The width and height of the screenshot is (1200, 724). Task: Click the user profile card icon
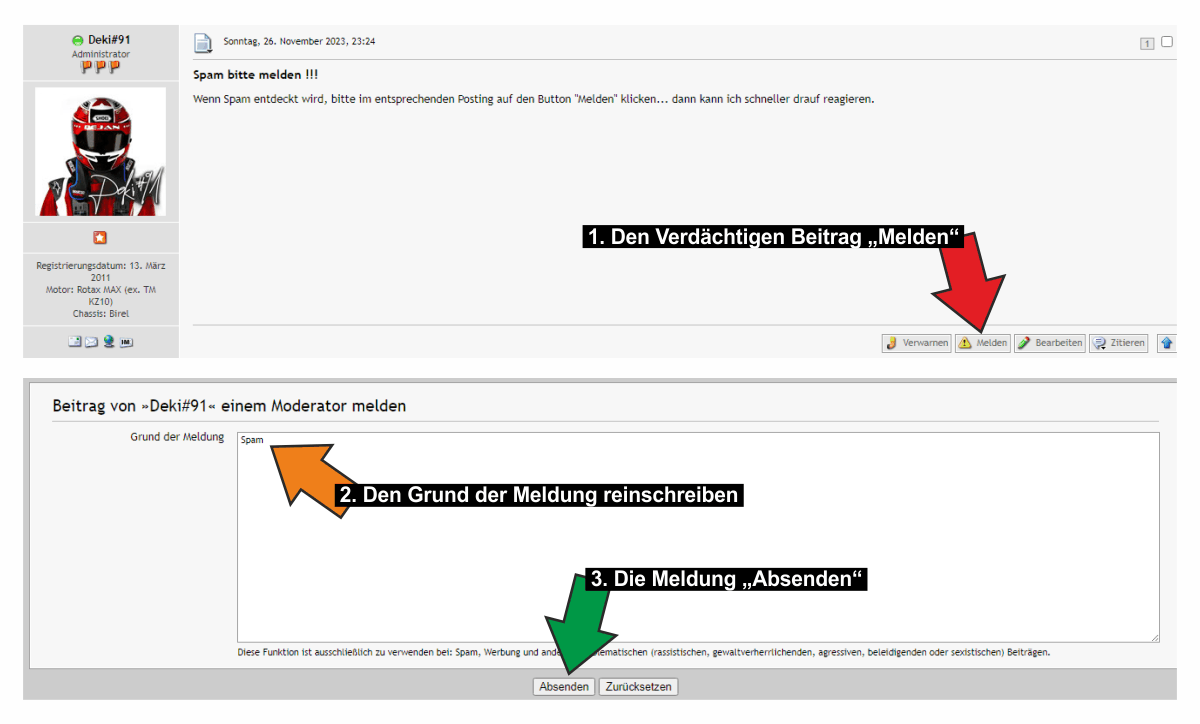click(74, 342)
